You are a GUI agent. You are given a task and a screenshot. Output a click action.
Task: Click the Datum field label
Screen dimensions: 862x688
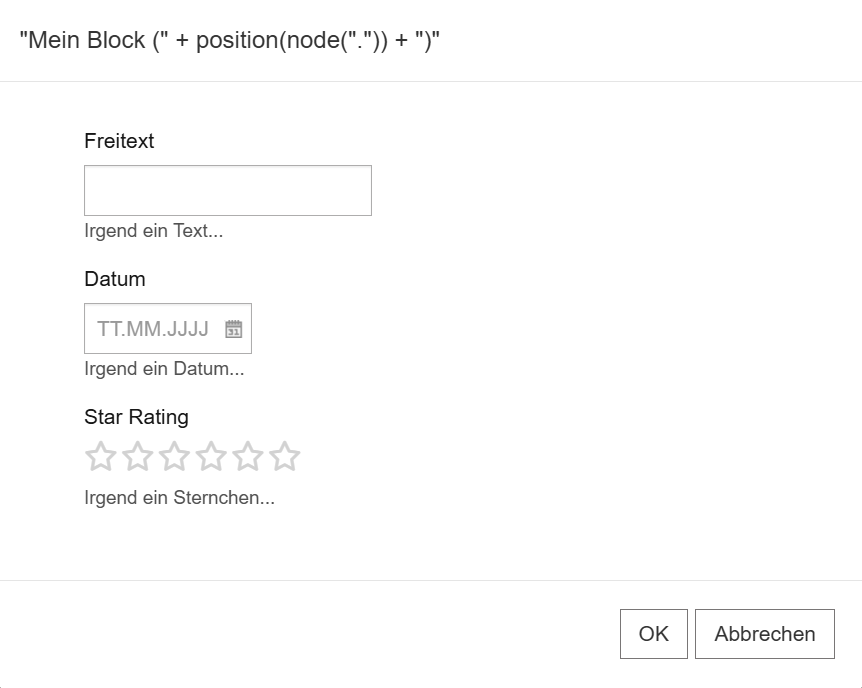click(114, 279)
